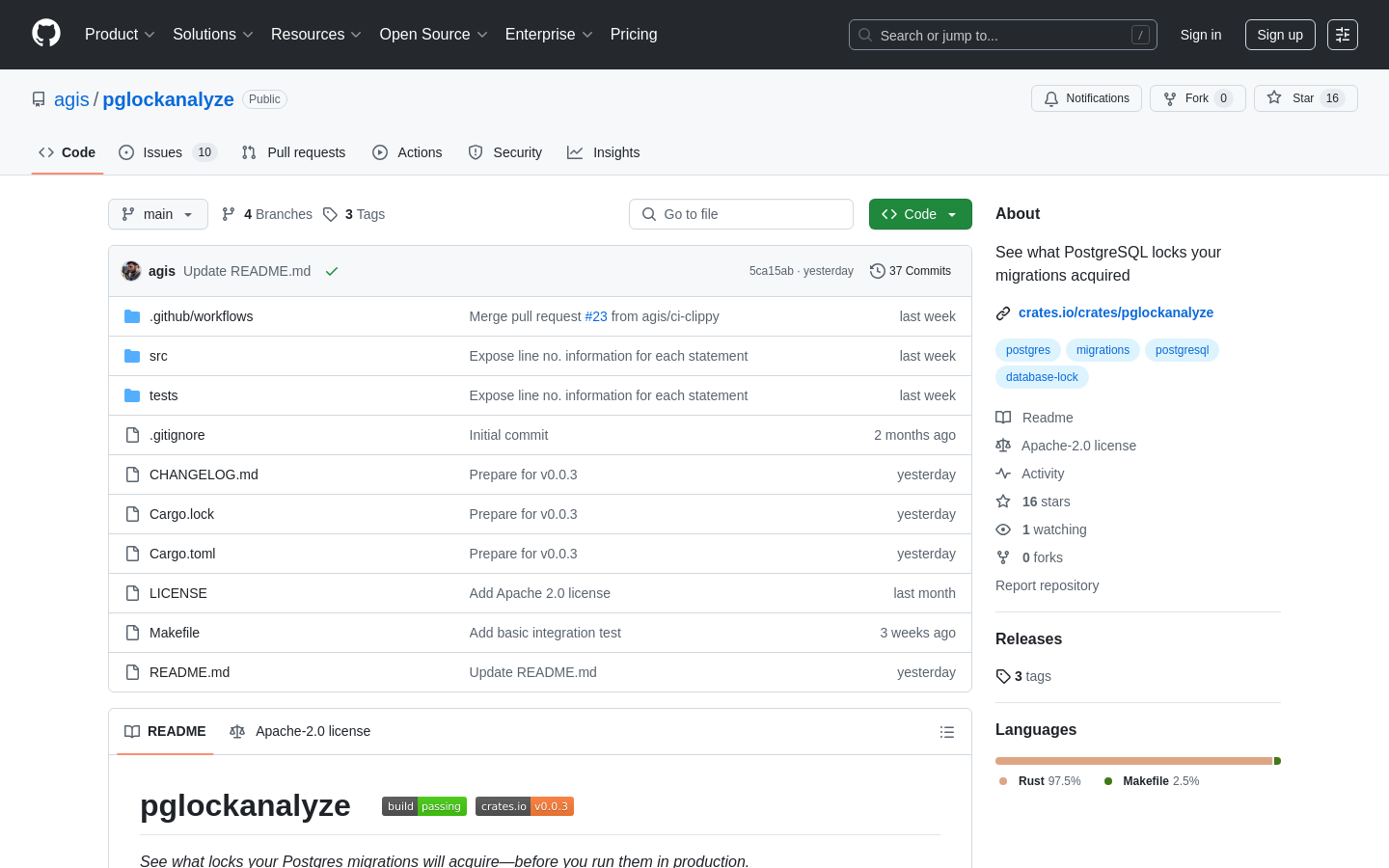Go to the Pricing page
Screen dimensions: 1389x868
[634, 35]
